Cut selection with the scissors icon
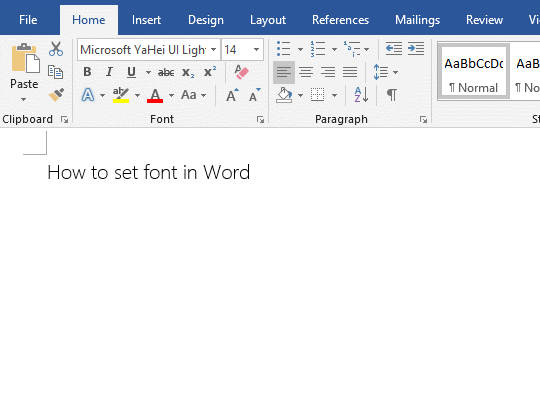 [56, 49]
